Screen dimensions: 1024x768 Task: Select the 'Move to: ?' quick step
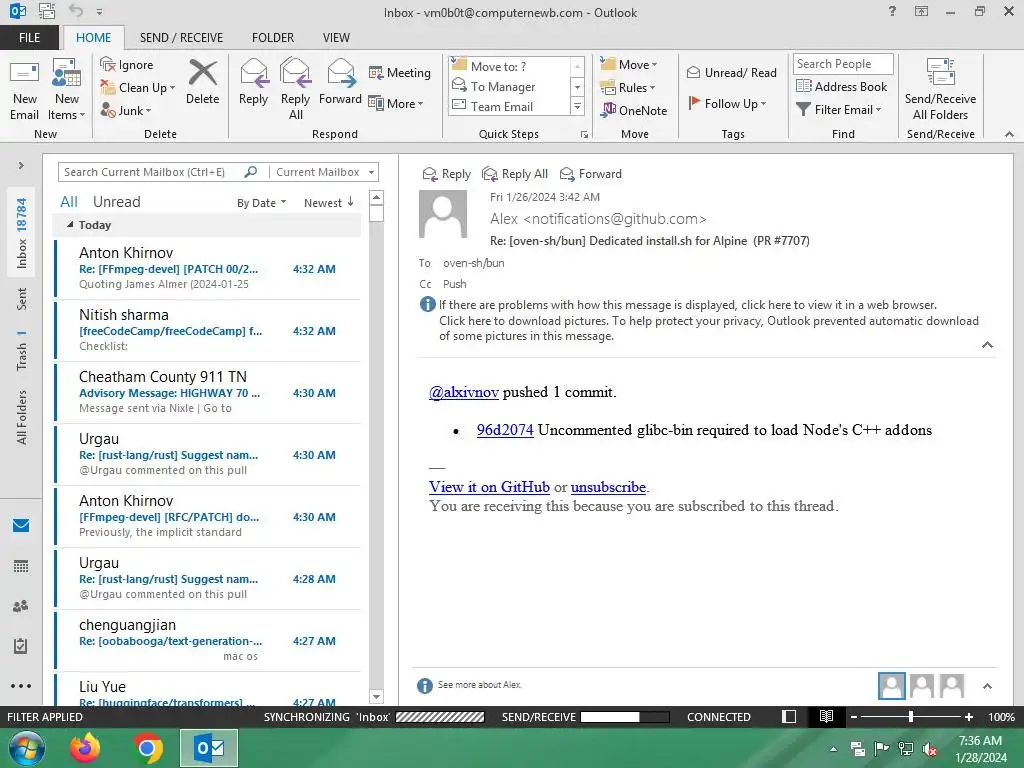pos(509,66)
